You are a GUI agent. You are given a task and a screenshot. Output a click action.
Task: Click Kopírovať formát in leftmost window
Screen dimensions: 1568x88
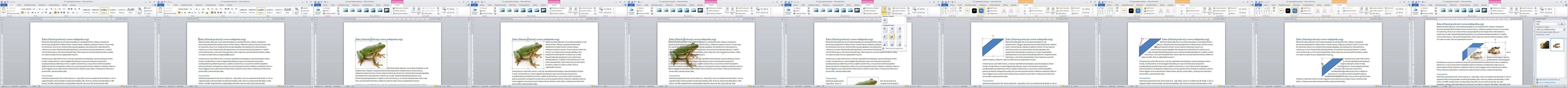(x=13, y=13)
